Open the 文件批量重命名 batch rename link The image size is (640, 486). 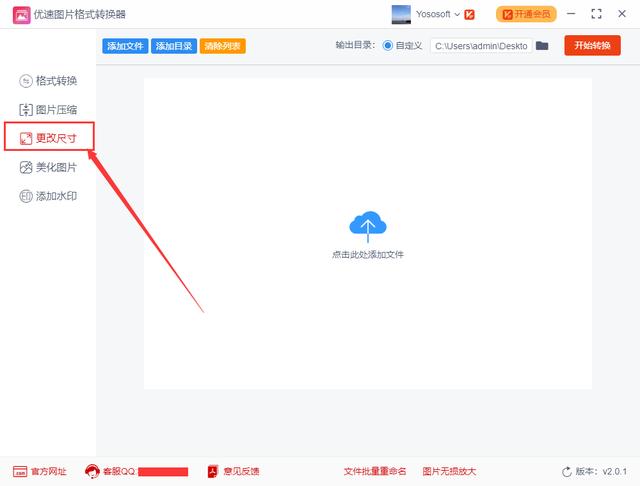(375, 471)
